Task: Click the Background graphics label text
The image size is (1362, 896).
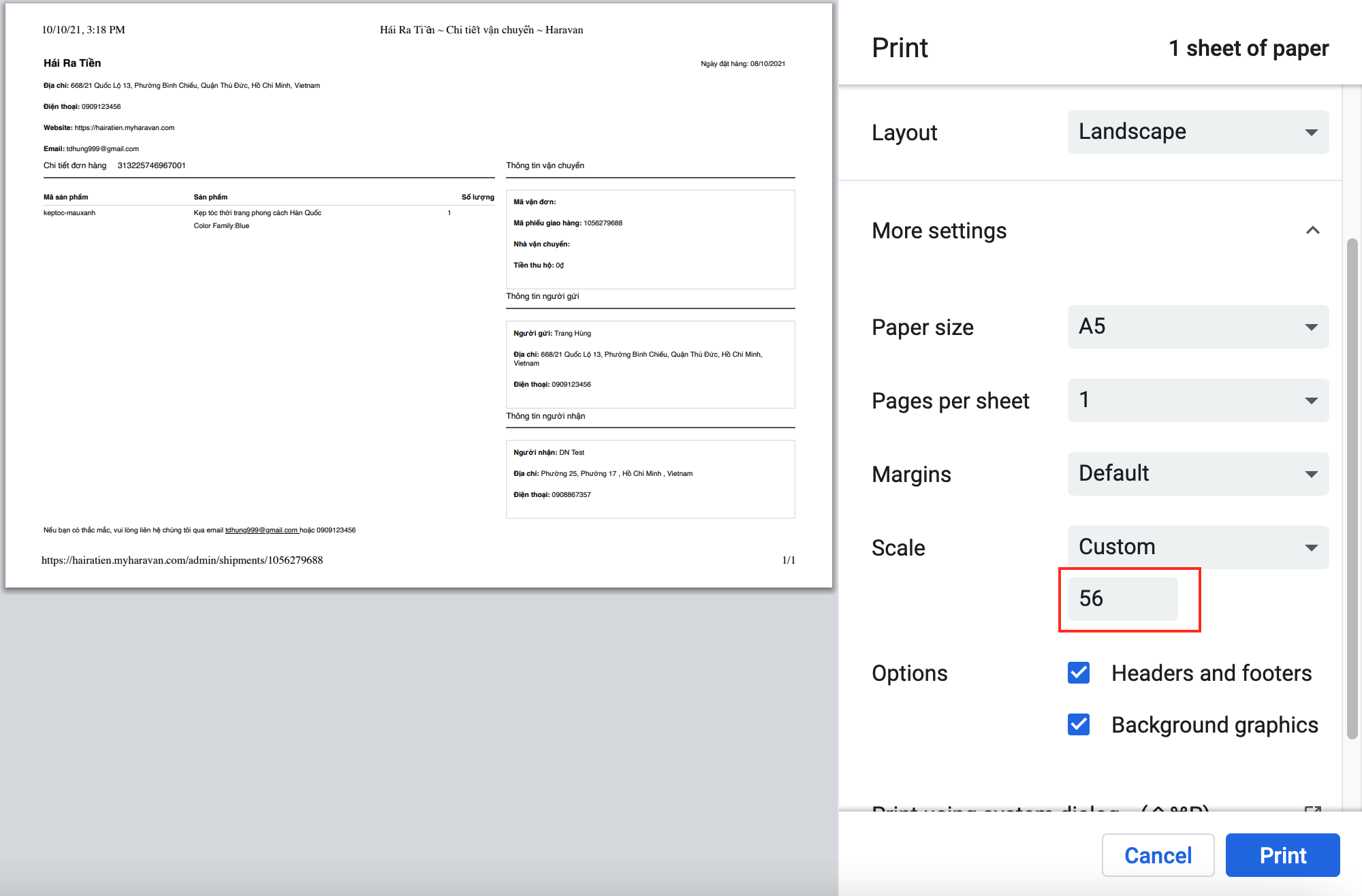Action: 1214,724
